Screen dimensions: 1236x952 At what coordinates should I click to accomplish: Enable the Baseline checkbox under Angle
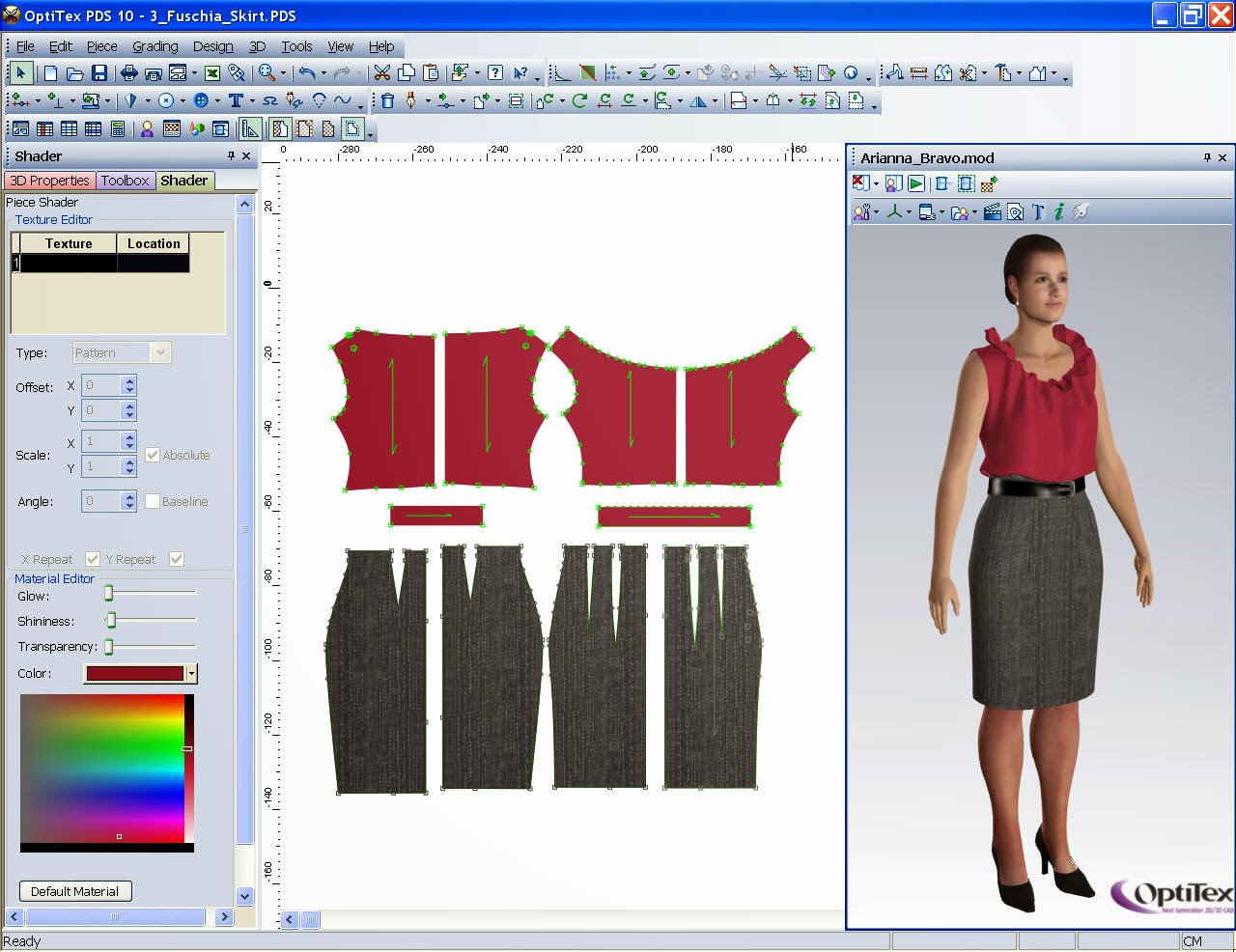pyautogui.click(x=152, y=501)
